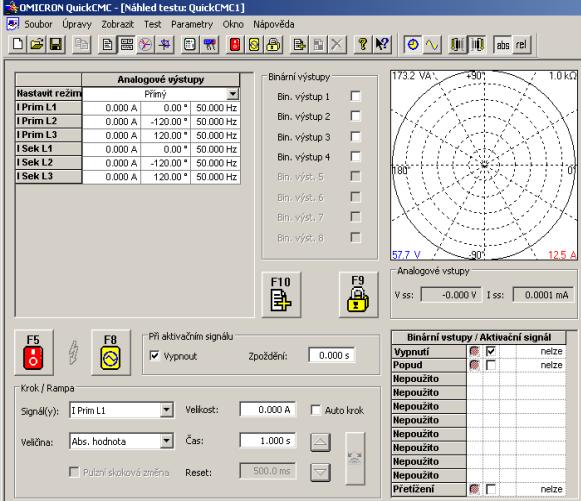The image size is (581, 501).
Task: Click the step up arrow button
Action: (x=320, y=442)
